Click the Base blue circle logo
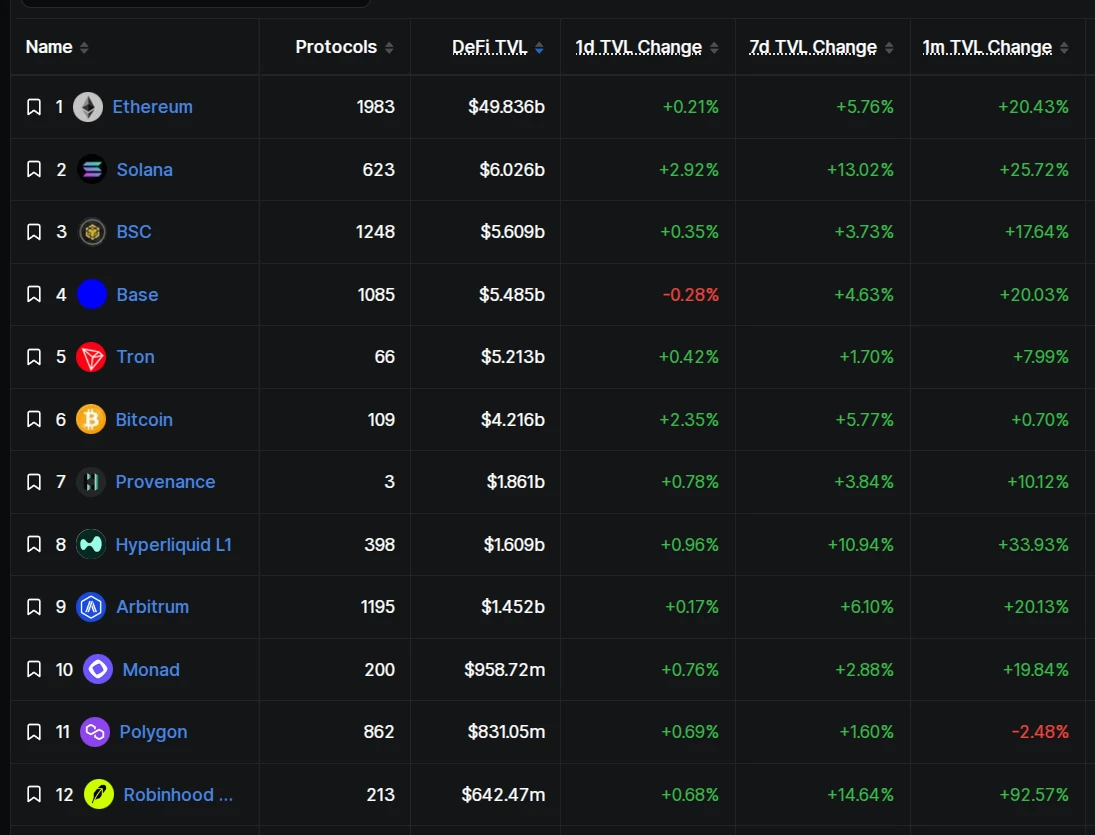Viewport: 1095px width, 835px height. pos(91,295)
